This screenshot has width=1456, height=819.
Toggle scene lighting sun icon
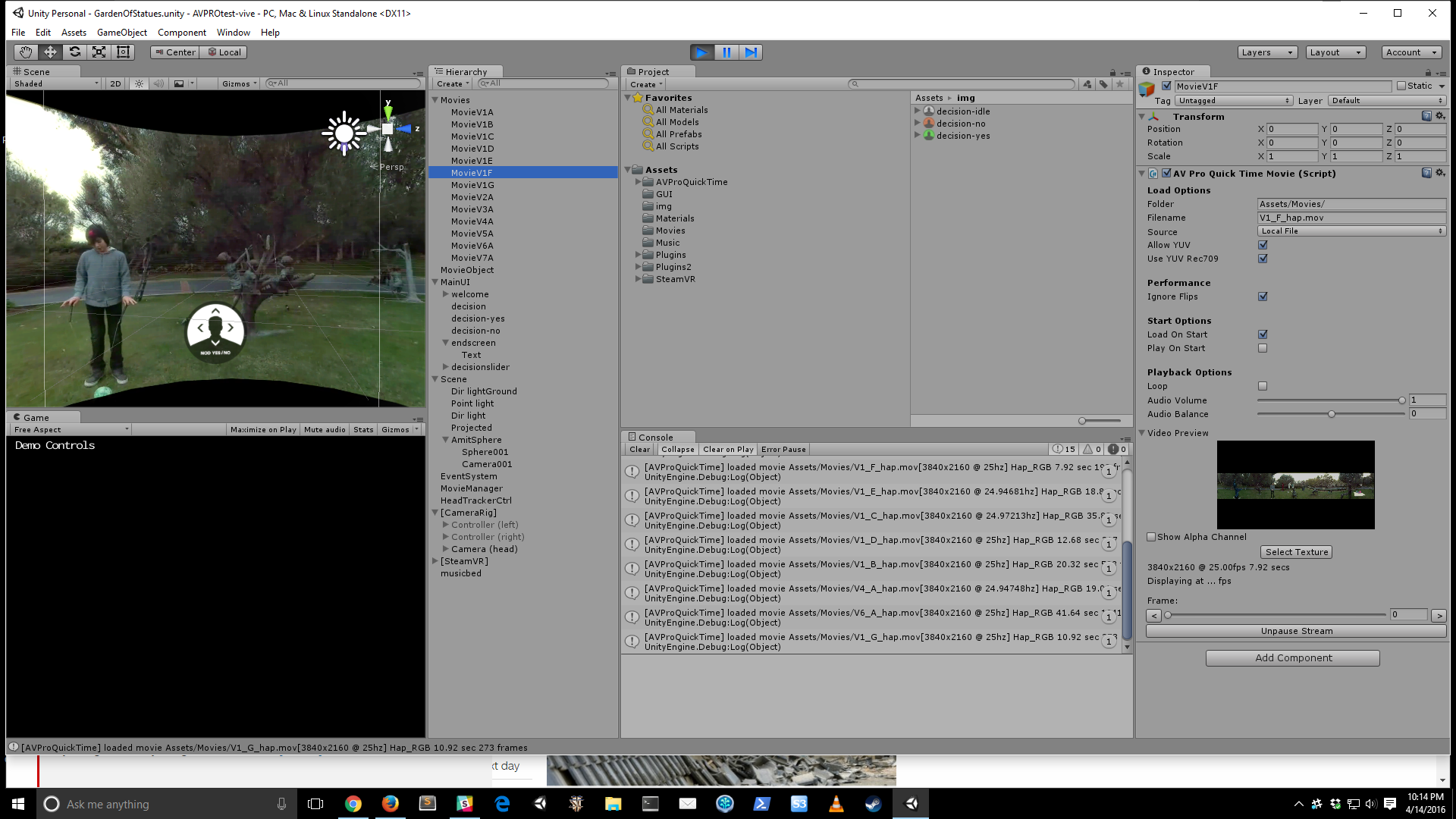(x=139, y=84)
